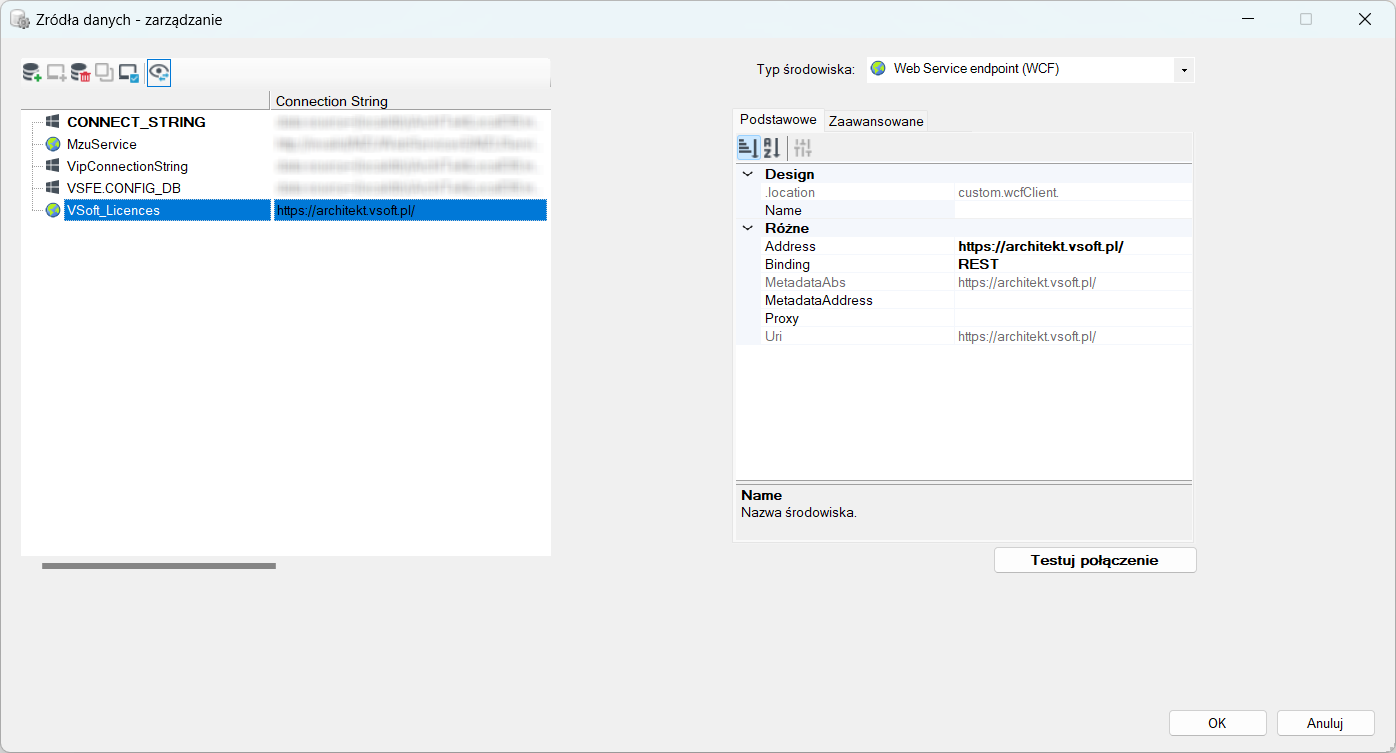Sort properties by category

(748, 148)
